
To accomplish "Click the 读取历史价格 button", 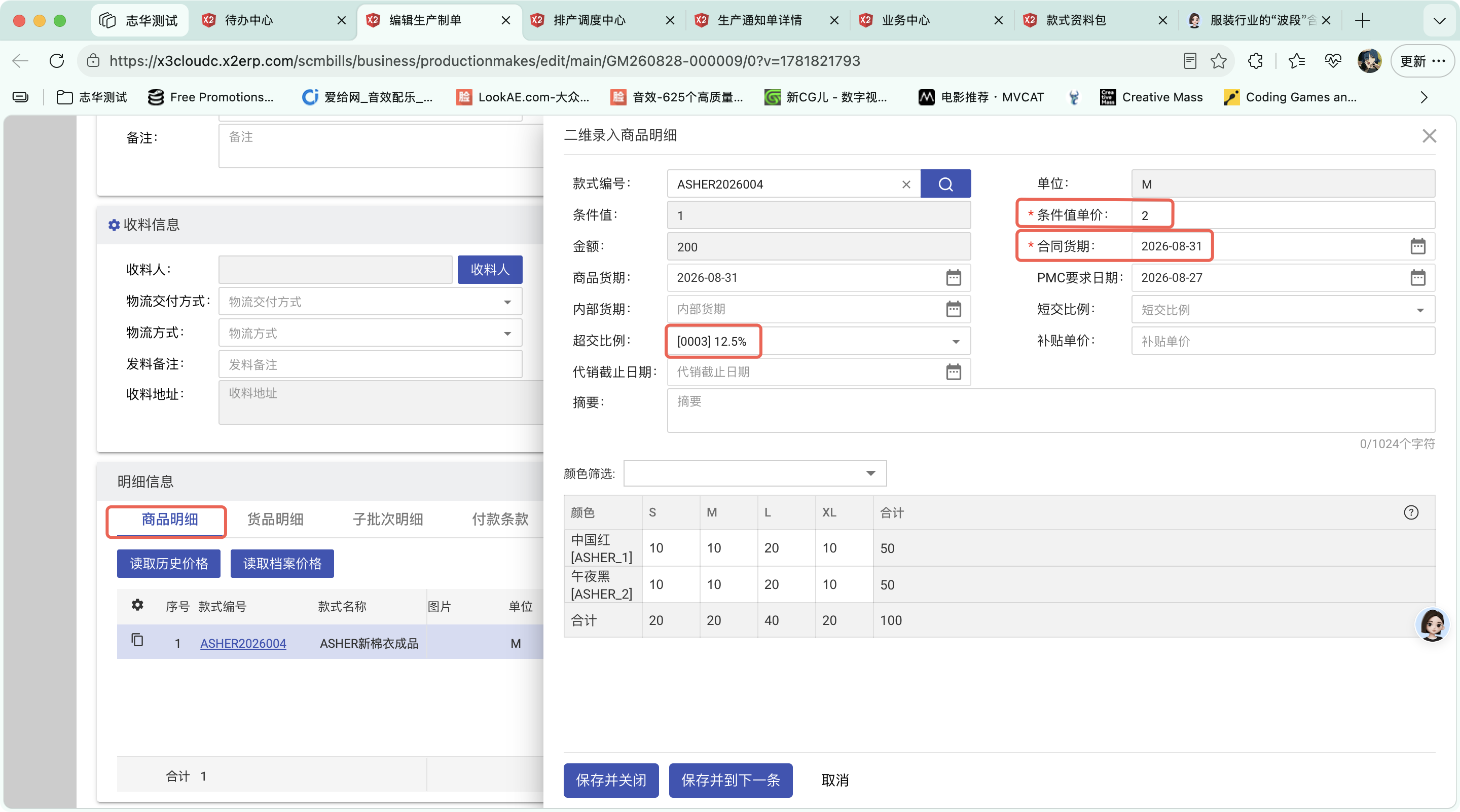I will click(168, 563).
